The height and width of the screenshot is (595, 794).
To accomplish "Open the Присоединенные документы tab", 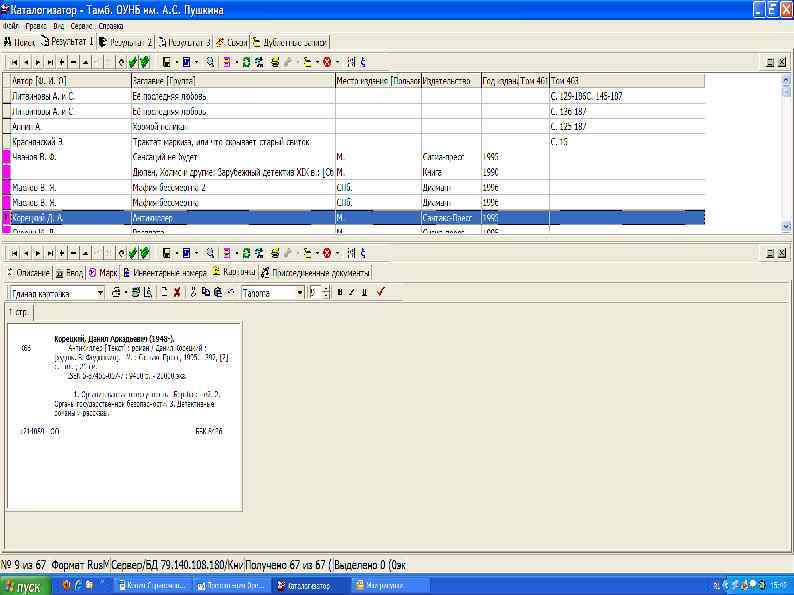I will [x=315, y=273].
